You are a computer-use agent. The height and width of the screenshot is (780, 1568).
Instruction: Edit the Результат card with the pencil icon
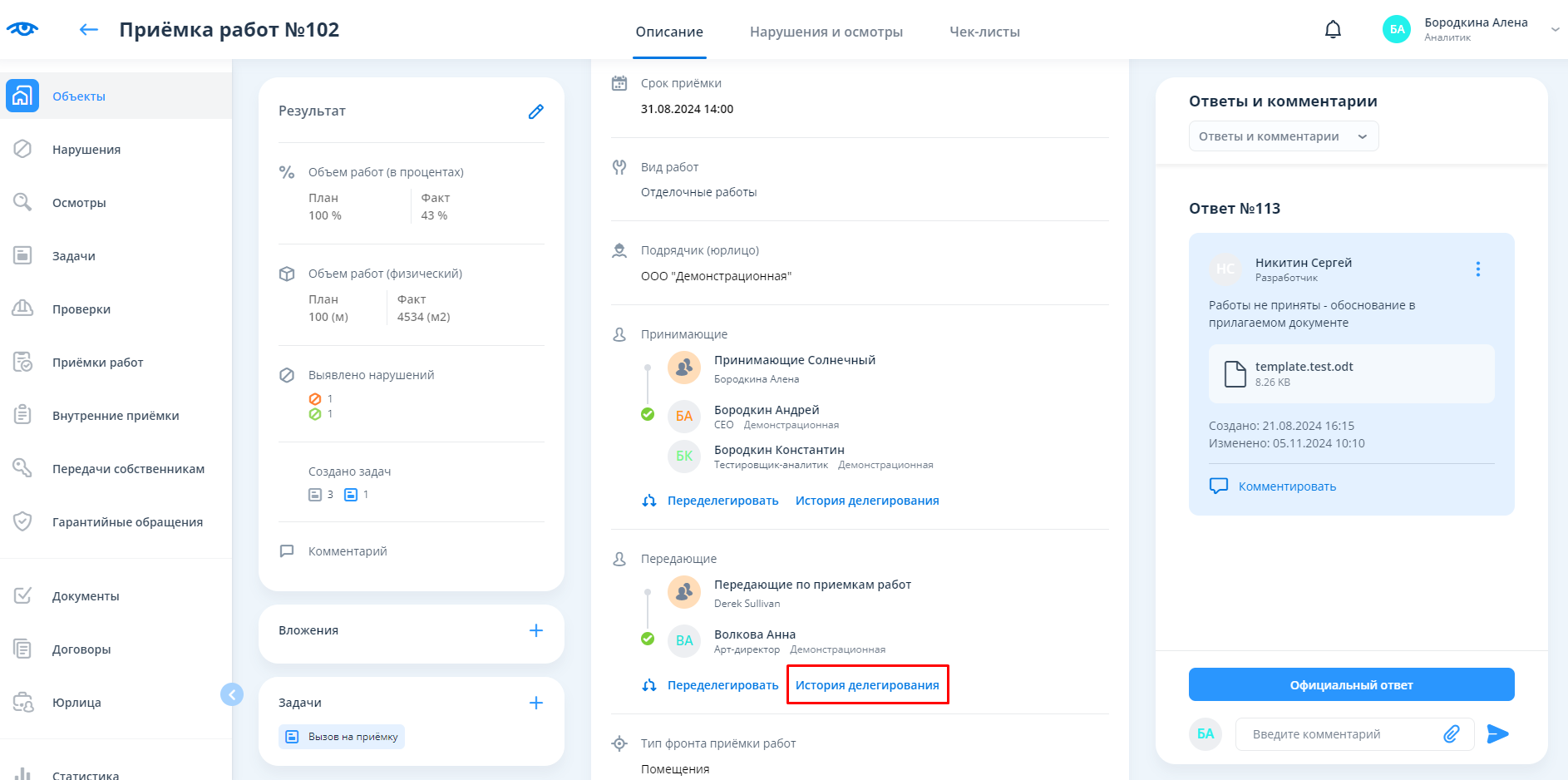(536, 111)
